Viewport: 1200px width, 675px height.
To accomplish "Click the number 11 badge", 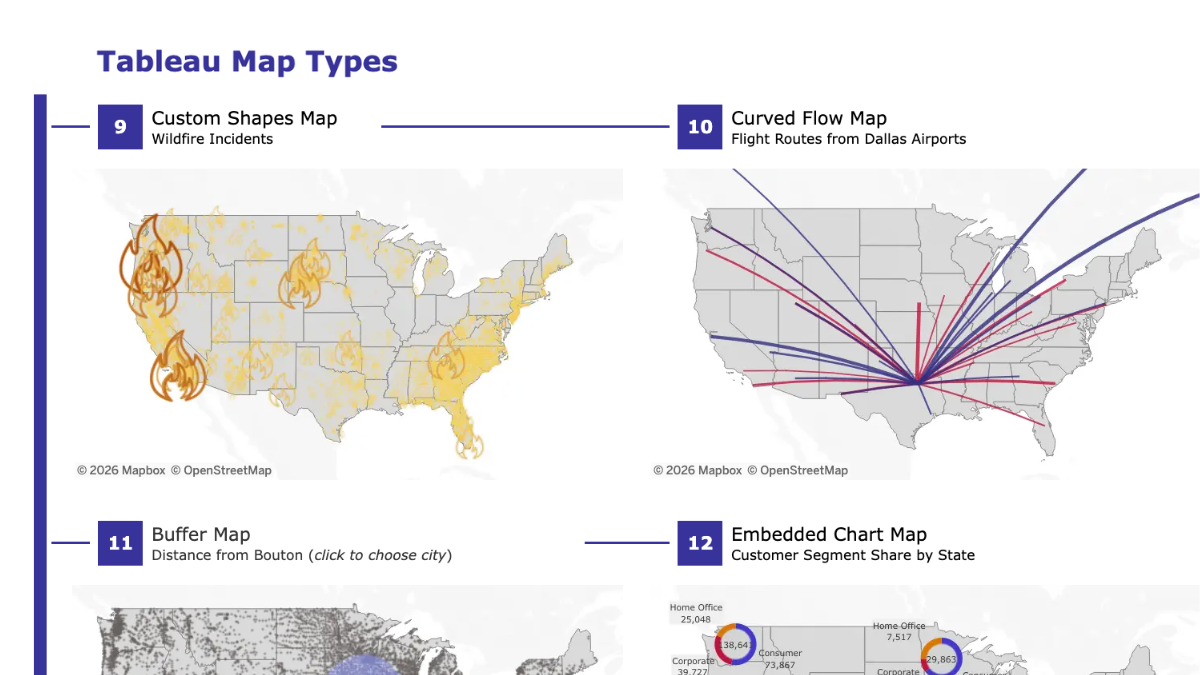I will point(120,543).
